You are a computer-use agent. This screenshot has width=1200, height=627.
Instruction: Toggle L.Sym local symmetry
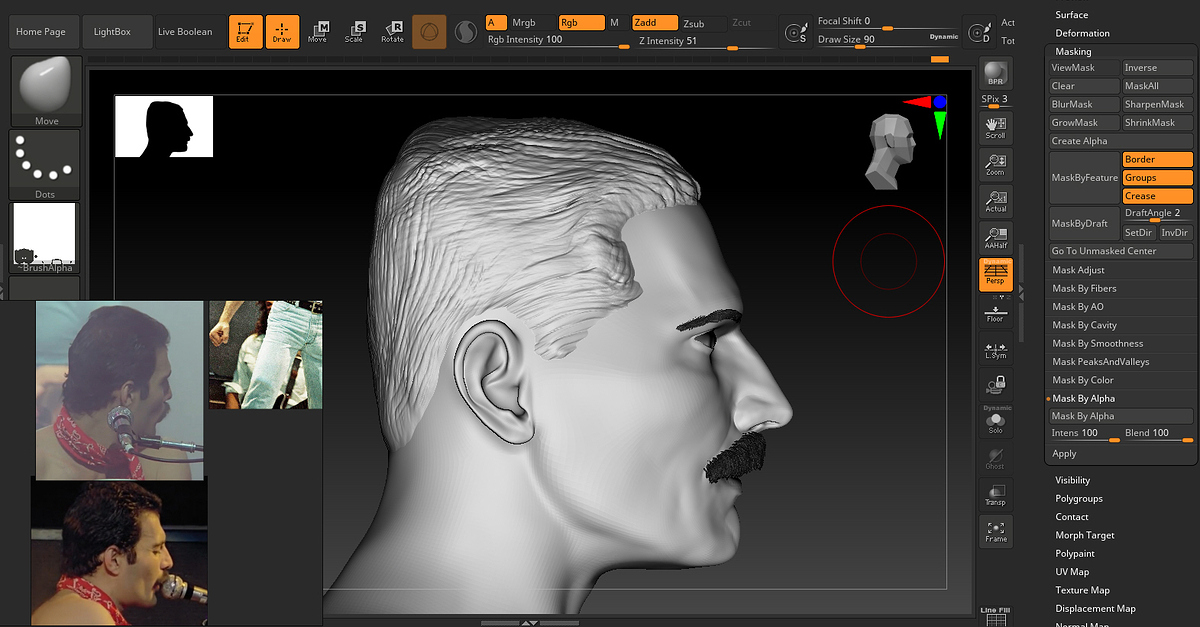[x=995, y=349]
